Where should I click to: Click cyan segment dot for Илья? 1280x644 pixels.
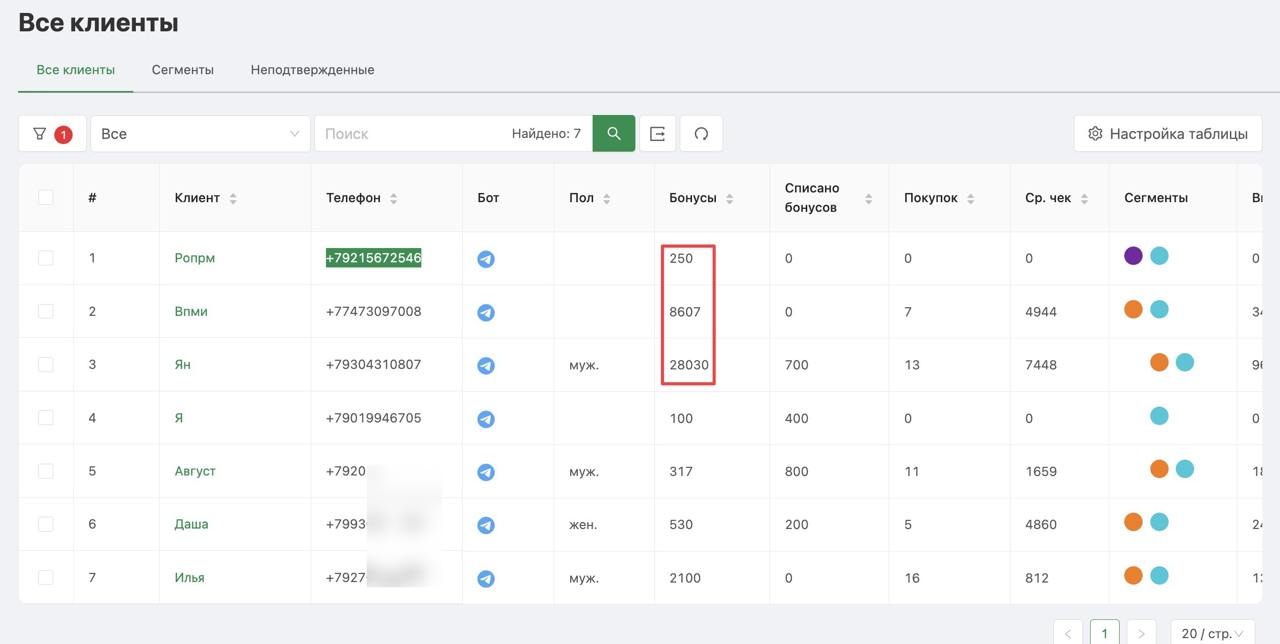coord(1159,575)
